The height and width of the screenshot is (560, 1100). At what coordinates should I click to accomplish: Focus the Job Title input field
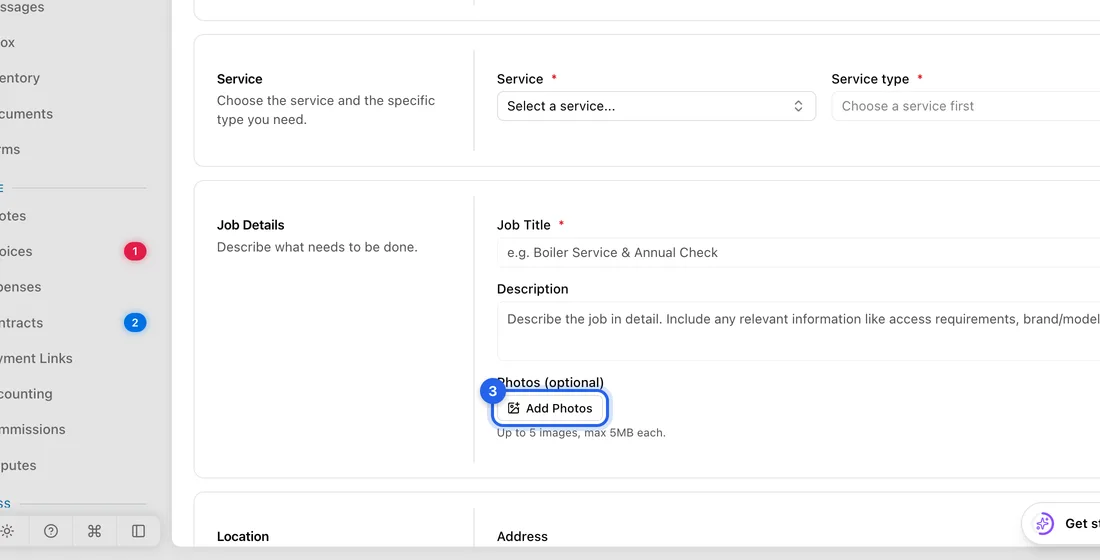click(x=798, y=253)
